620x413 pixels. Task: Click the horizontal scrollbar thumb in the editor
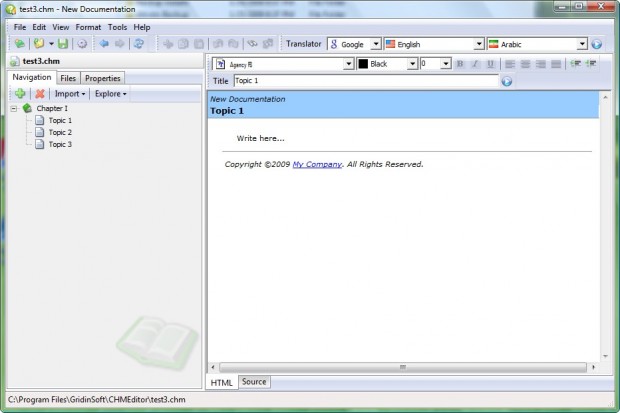click(x=403, y=367)
